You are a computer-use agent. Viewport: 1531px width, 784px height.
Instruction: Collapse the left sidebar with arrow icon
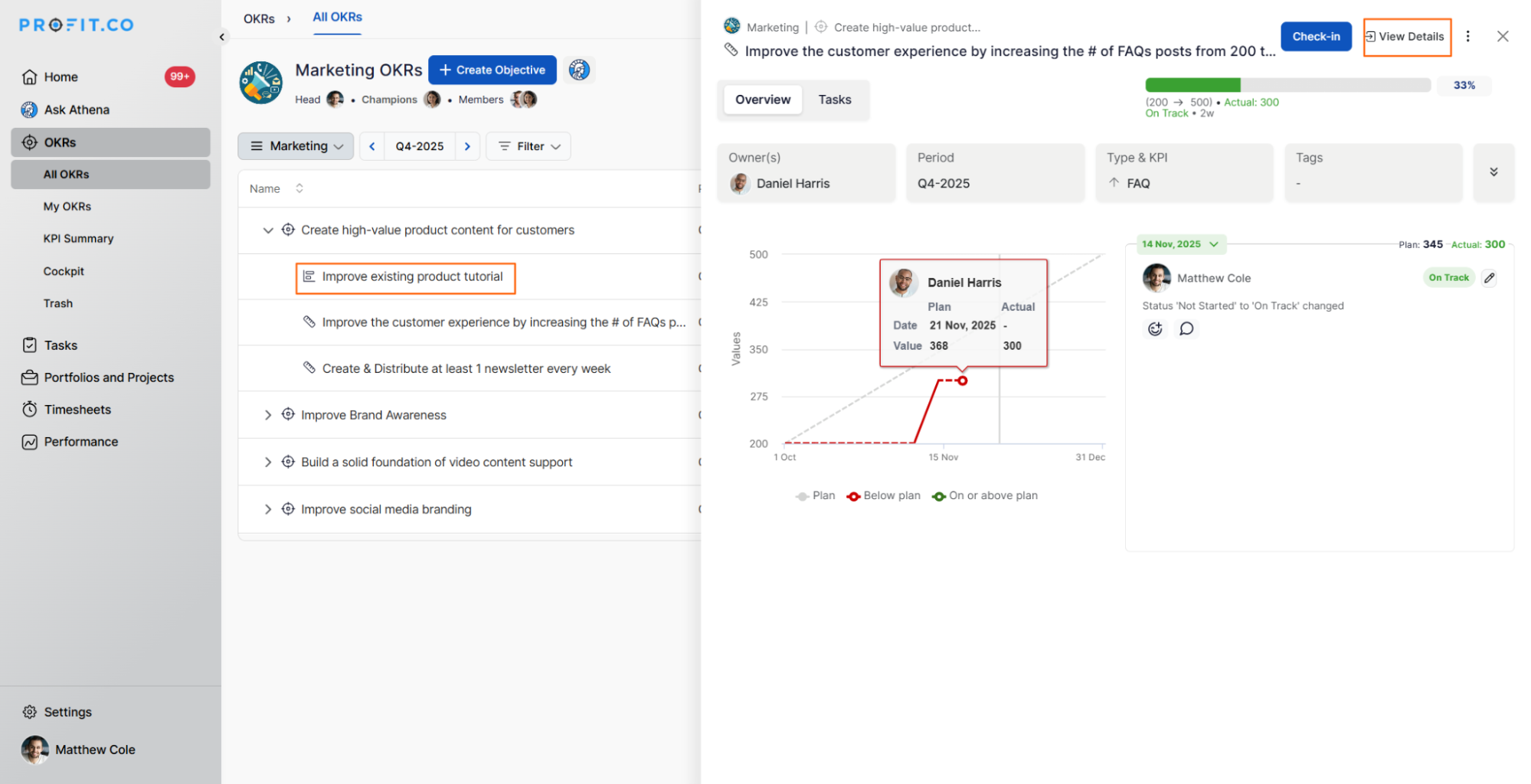[x=222, y=37]
